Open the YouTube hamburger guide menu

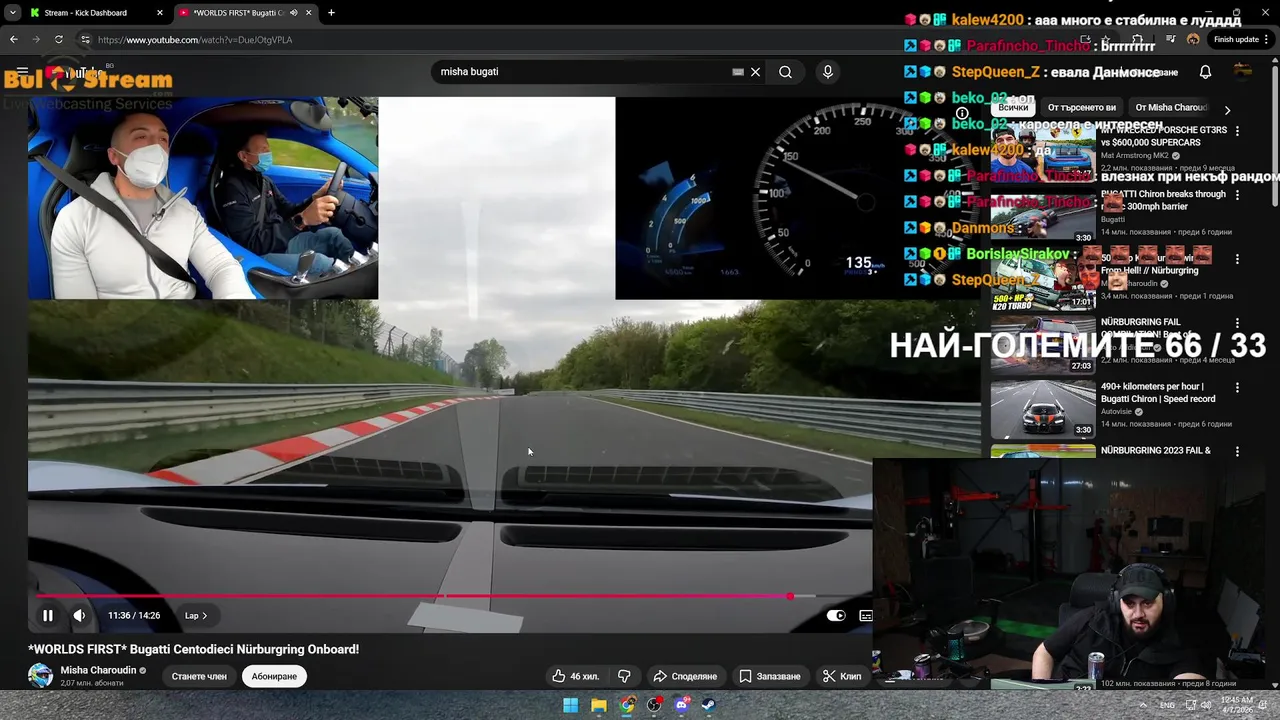(22, 72)
